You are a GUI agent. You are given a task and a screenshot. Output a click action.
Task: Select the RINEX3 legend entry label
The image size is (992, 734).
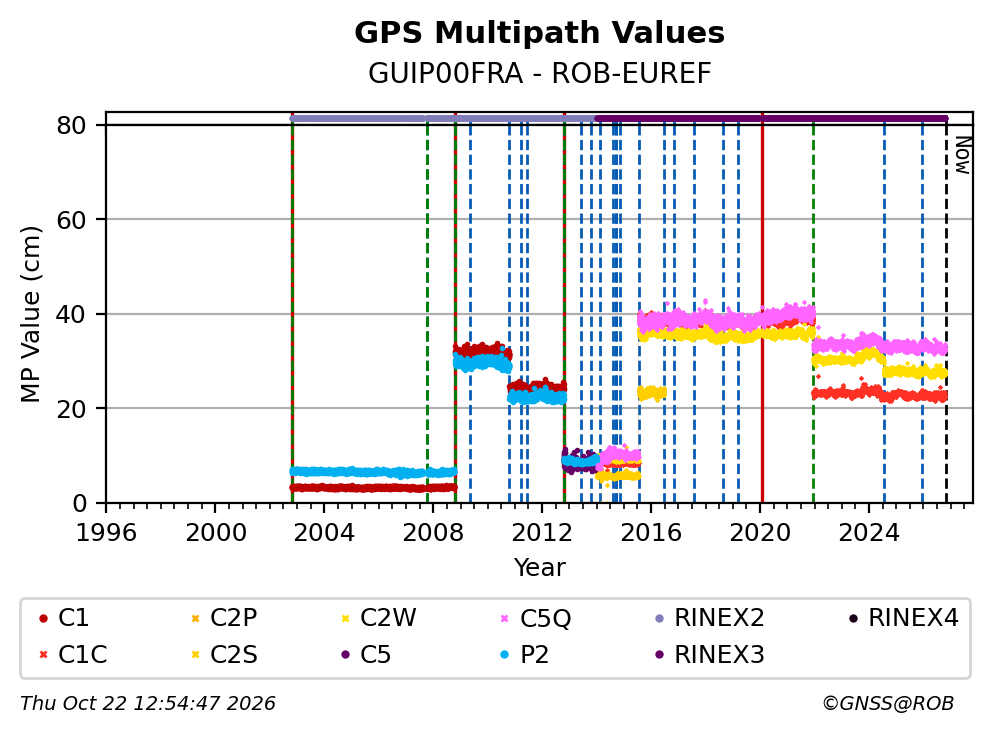click(x=719, y=655)
